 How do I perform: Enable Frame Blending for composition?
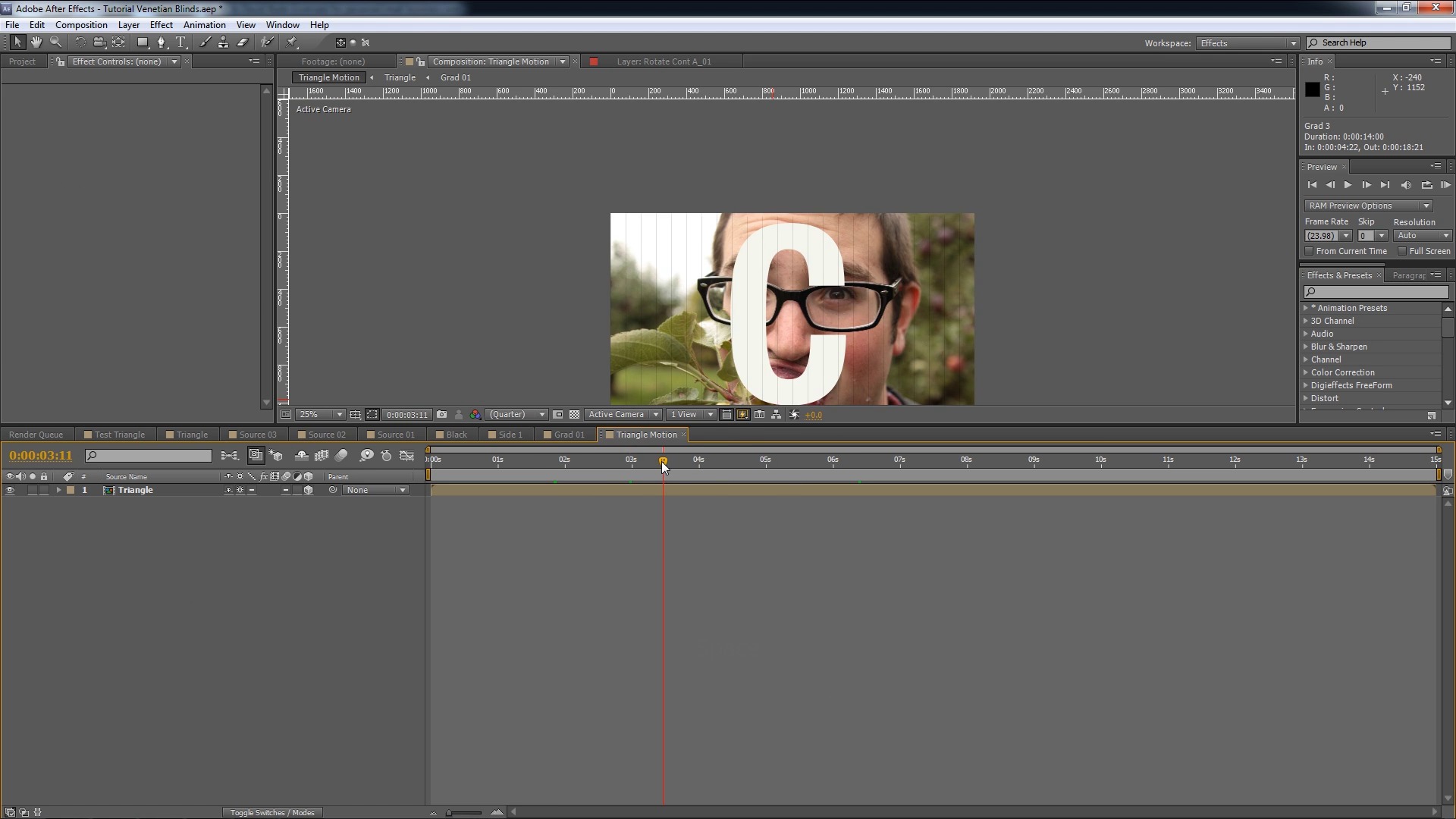[322, 456]
